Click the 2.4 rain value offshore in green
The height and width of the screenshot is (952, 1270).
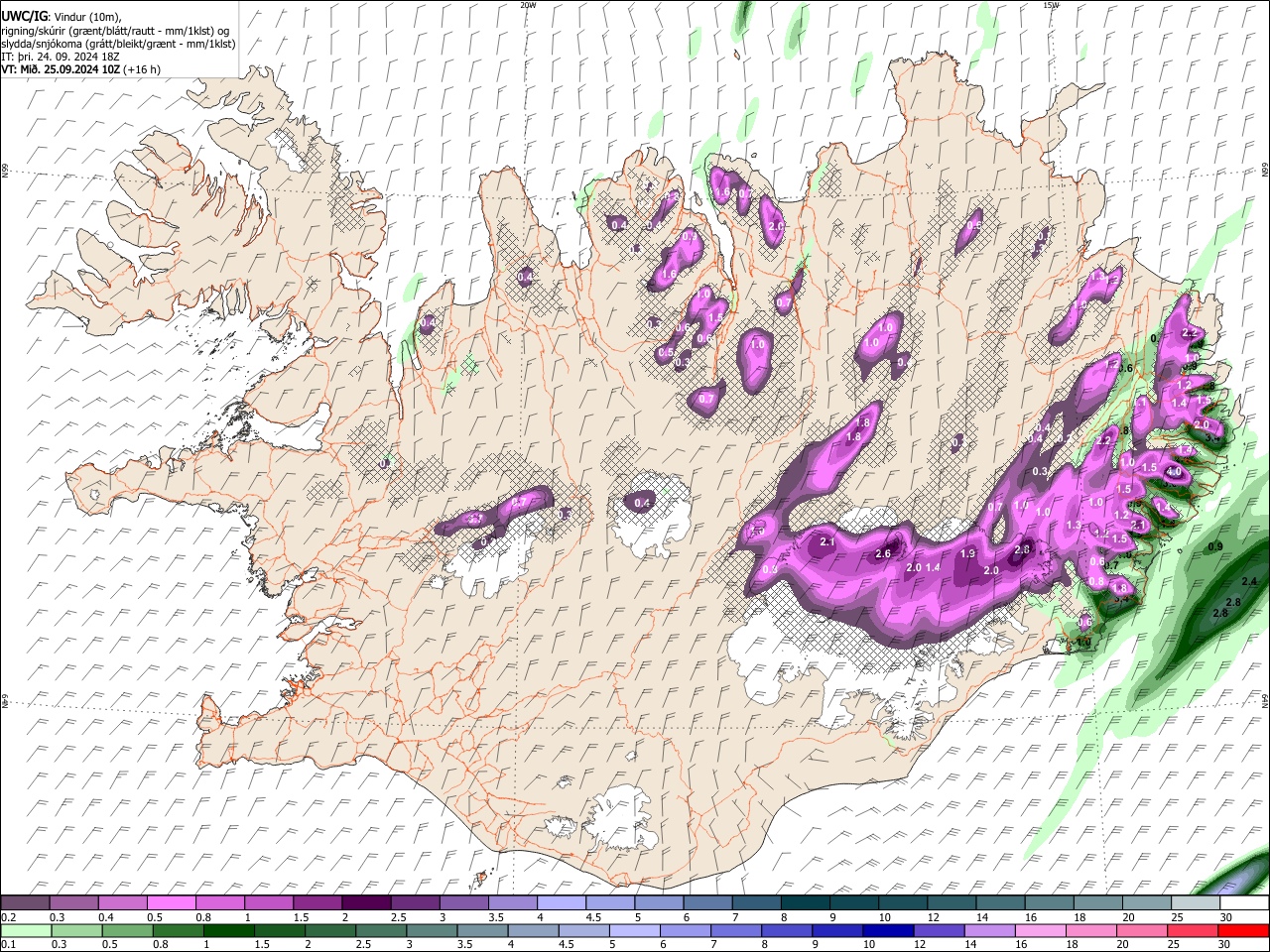[x=1249, y=581]
